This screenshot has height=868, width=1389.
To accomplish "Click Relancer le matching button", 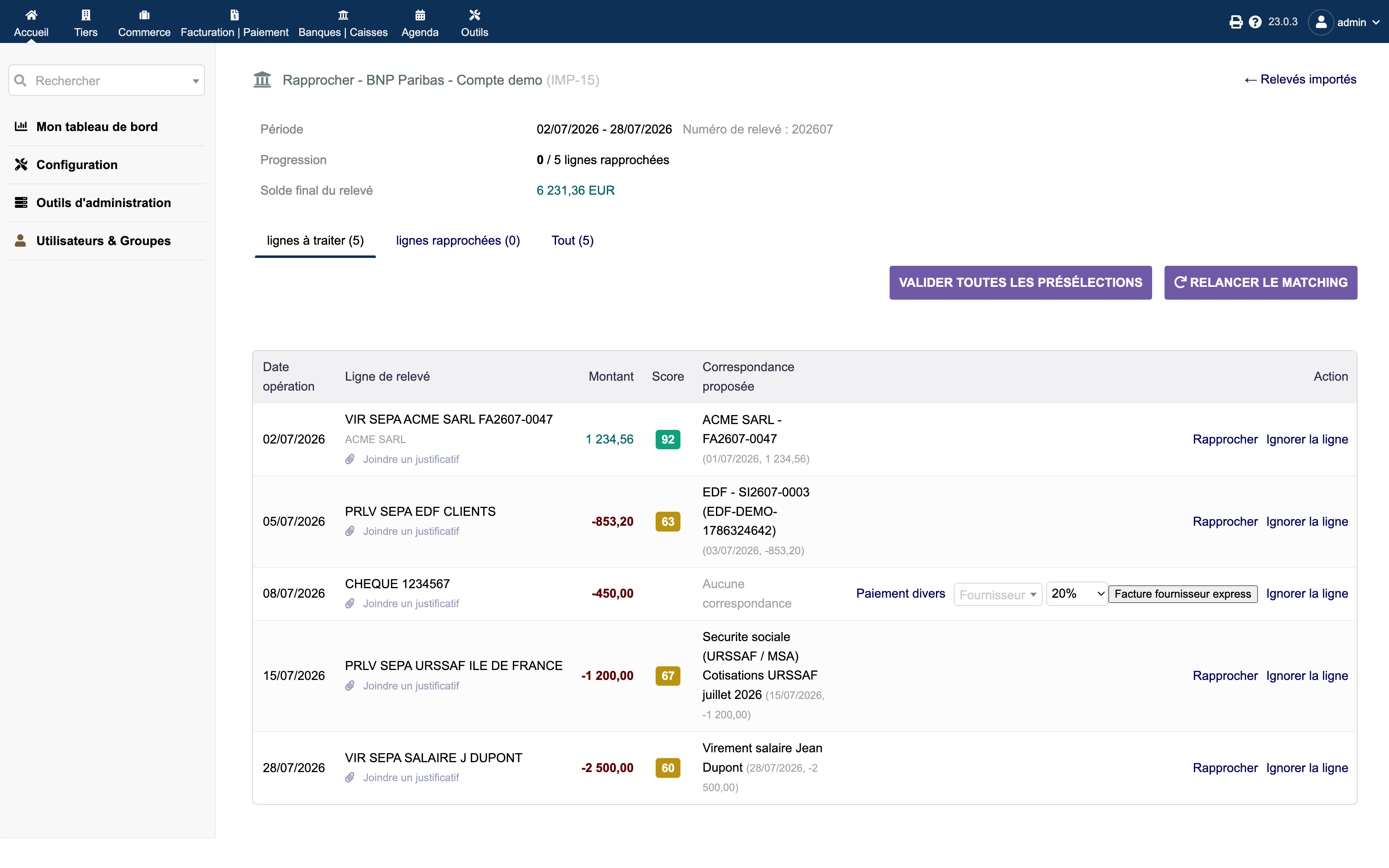I will [x=1260, y=282].
